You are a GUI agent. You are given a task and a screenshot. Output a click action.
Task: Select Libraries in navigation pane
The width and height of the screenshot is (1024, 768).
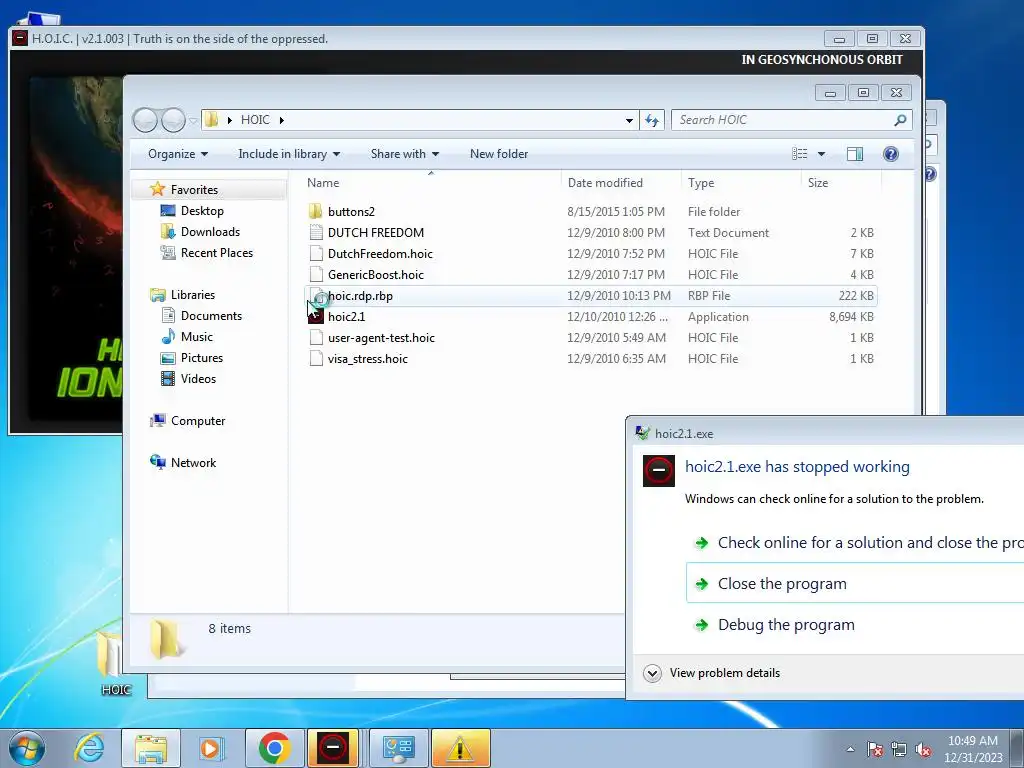193,295
